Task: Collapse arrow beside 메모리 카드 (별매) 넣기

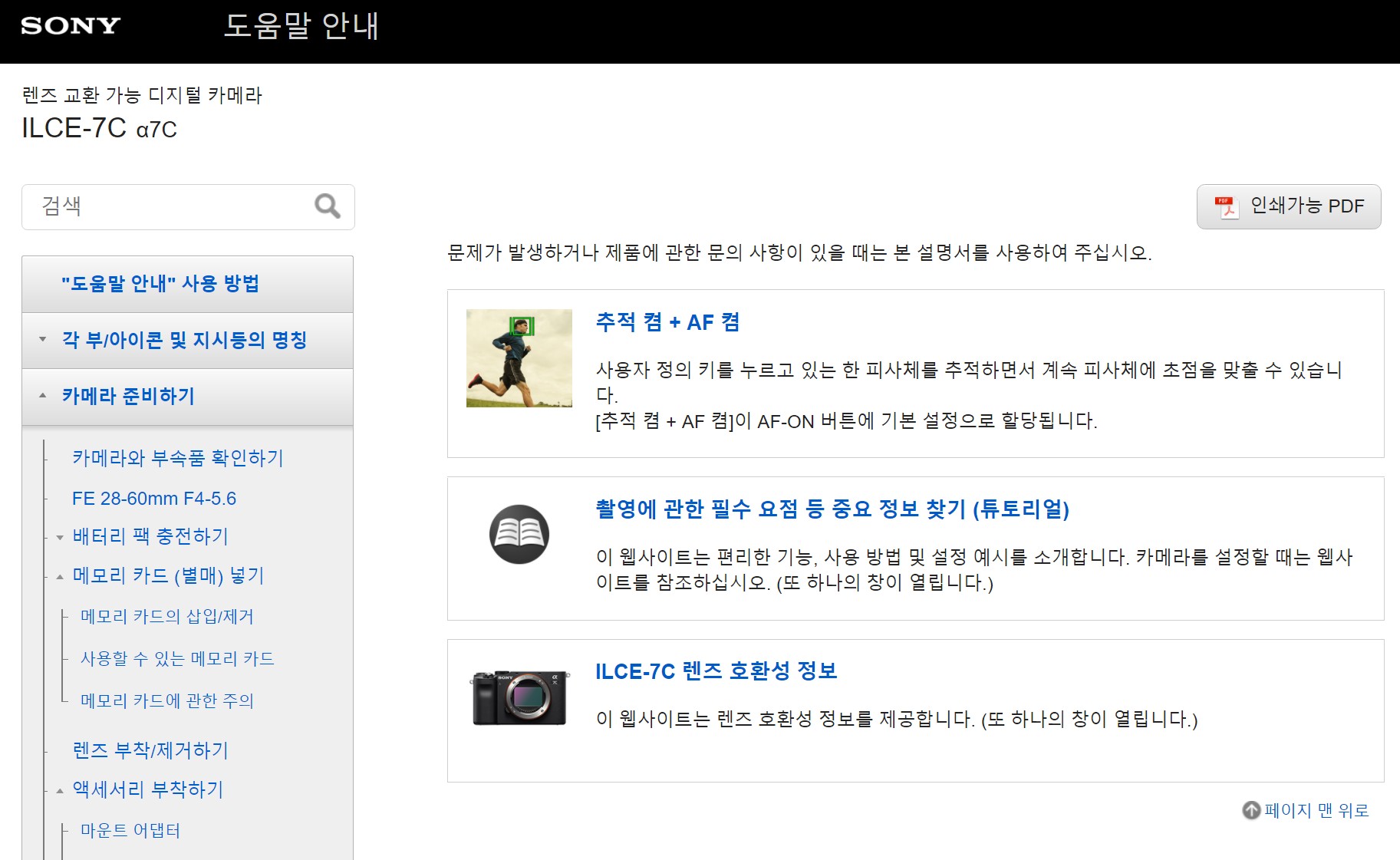Action: coord(60,577)
